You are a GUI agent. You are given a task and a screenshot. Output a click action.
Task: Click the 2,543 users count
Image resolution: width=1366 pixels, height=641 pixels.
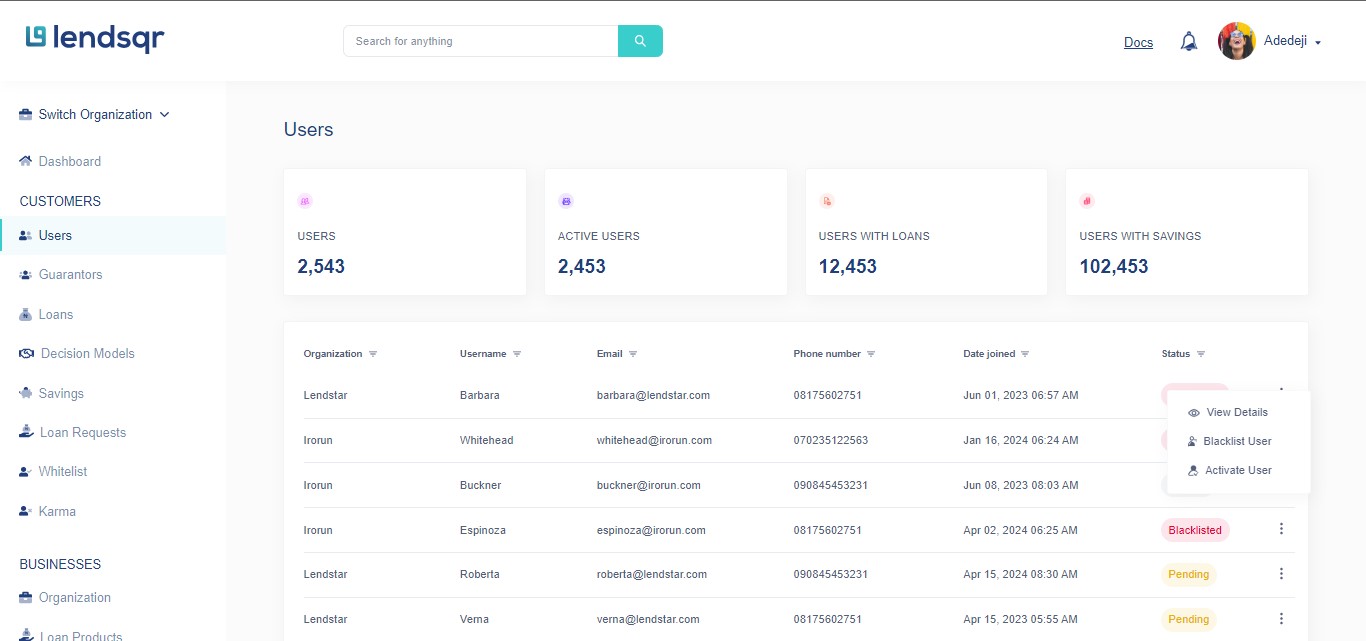click(321, 267)
